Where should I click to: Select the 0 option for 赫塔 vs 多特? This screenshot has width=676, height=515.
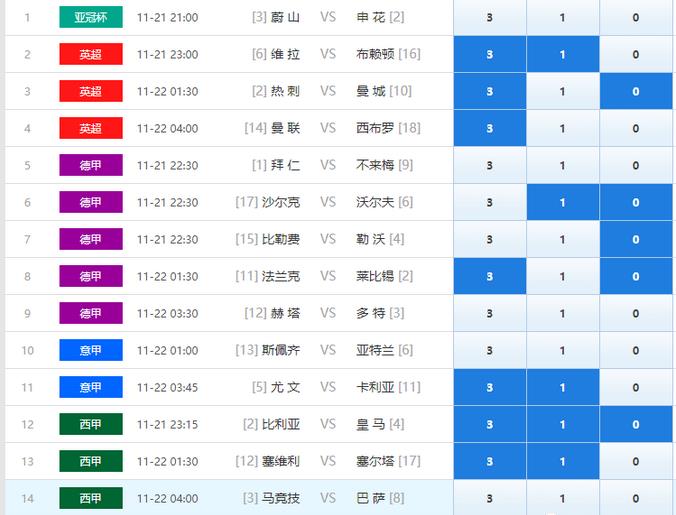click(636, 314)
